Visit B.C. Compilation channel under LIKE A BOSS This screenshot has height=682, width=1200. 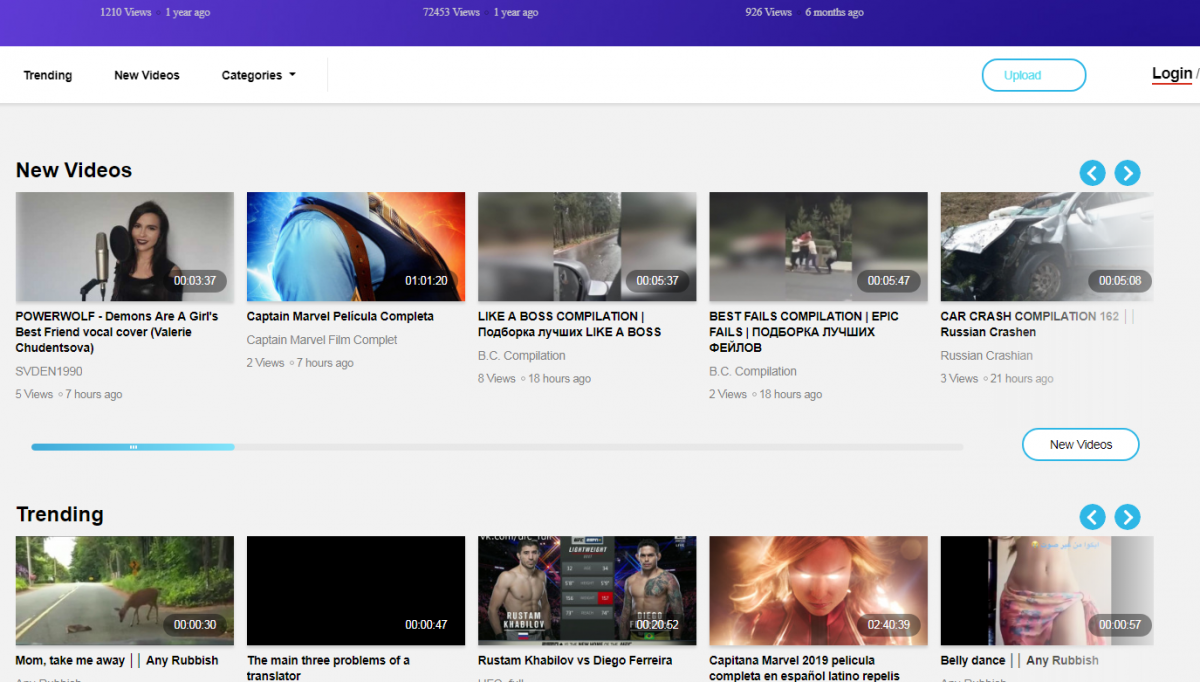[522, 356]
